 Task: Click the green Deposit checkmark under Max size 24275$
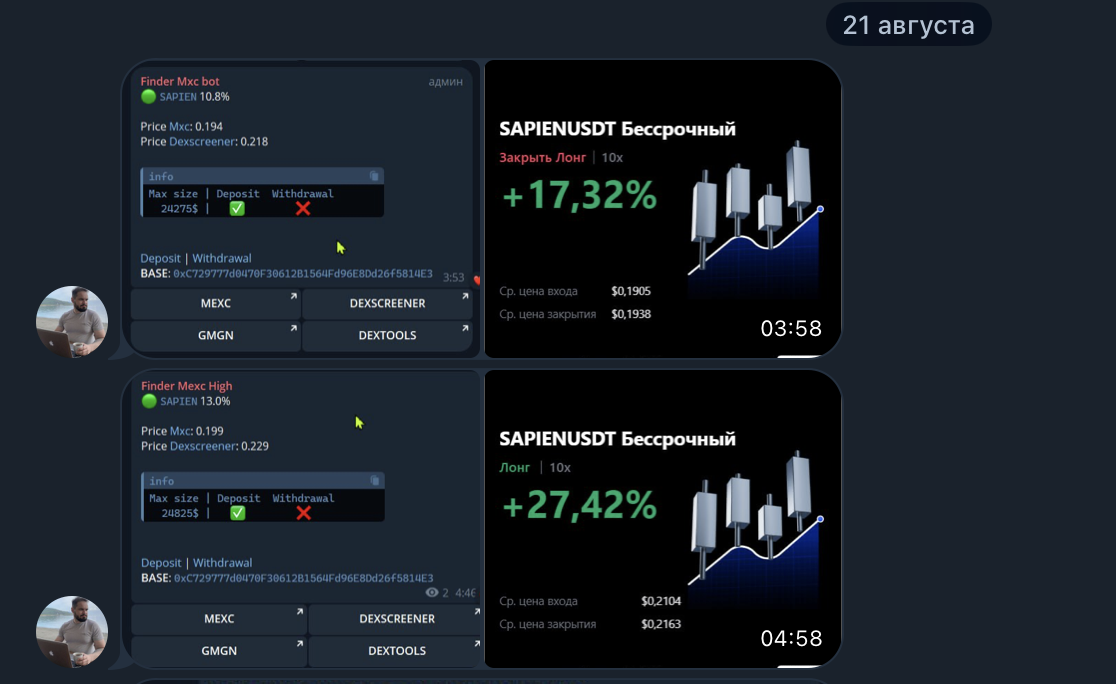pyautogui.click(x=237, y=208)
